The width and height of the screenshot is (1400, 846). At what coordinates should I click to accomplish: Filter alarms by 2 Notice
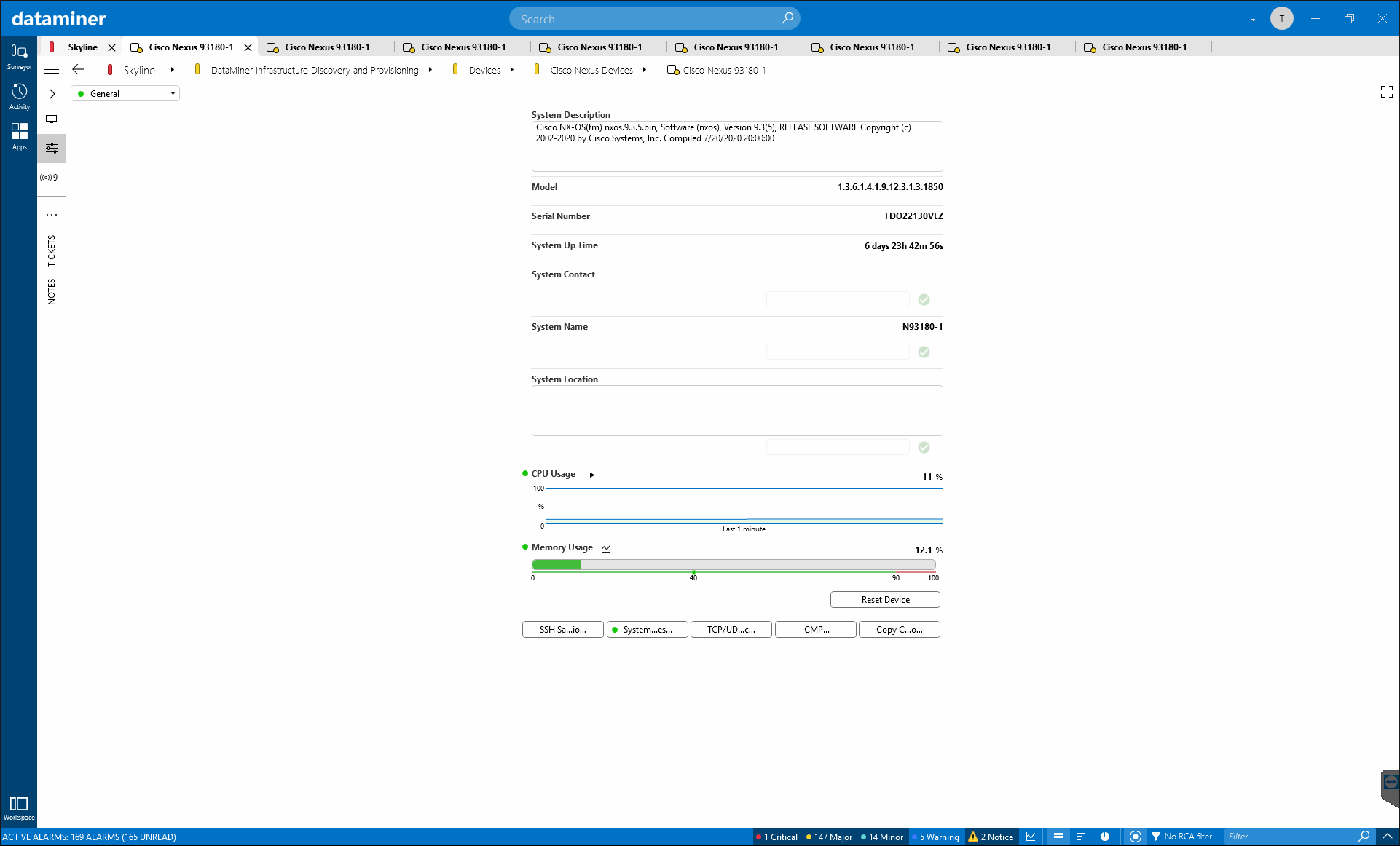pyautogui.click(x=991, y=837)
